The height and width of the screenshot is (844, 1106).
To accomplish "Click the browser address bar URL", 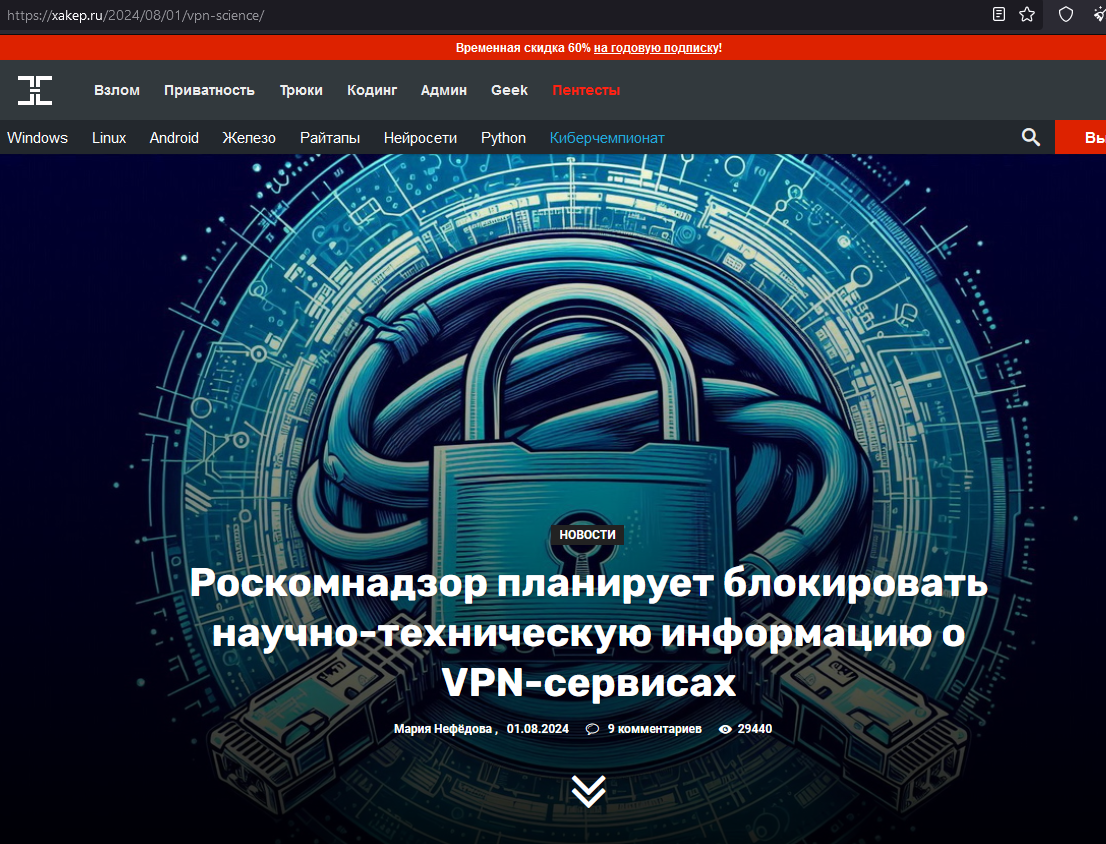I will [135, 15].
